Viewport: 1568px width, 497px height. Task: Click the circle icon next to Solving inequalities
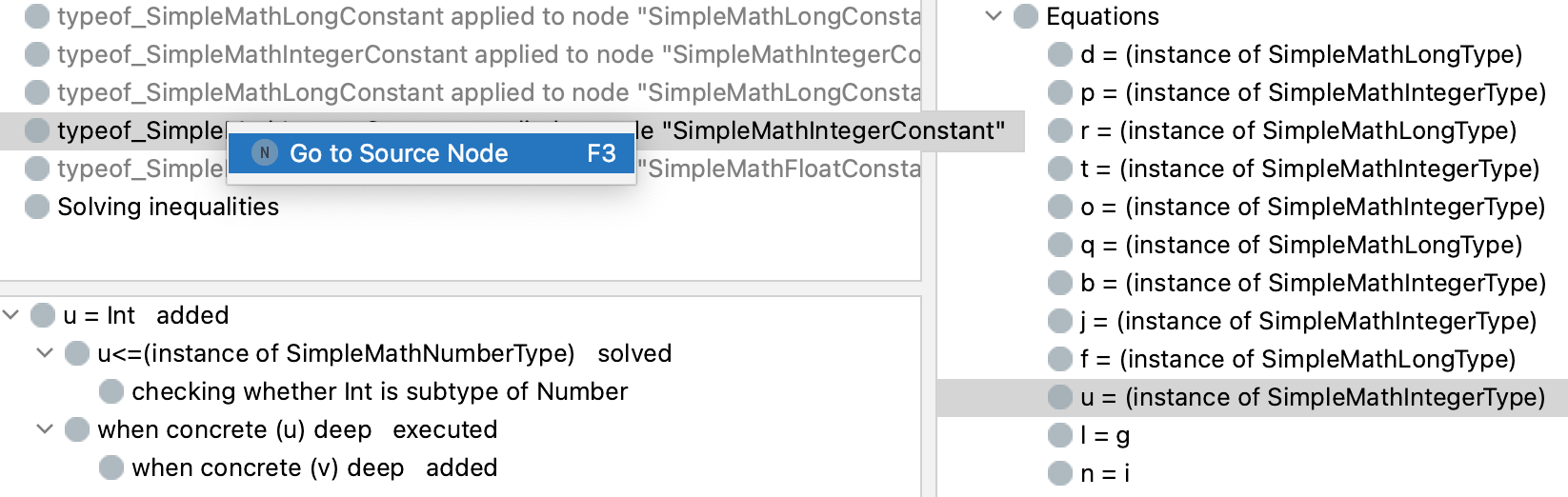point(37,207)
